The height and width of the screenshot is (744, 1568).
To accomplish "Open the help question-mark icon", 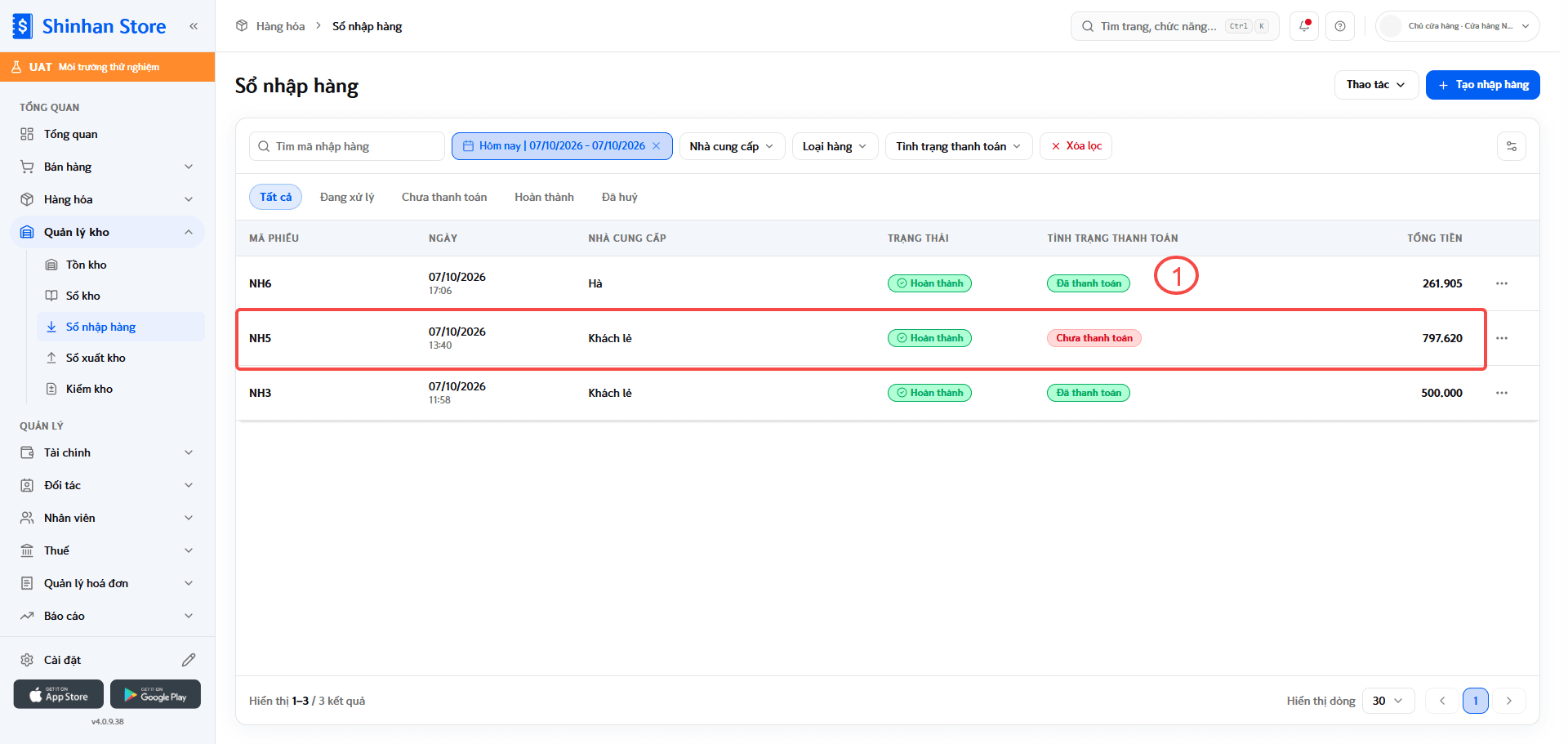I will pyautogui.click(x=1340, y=26).
